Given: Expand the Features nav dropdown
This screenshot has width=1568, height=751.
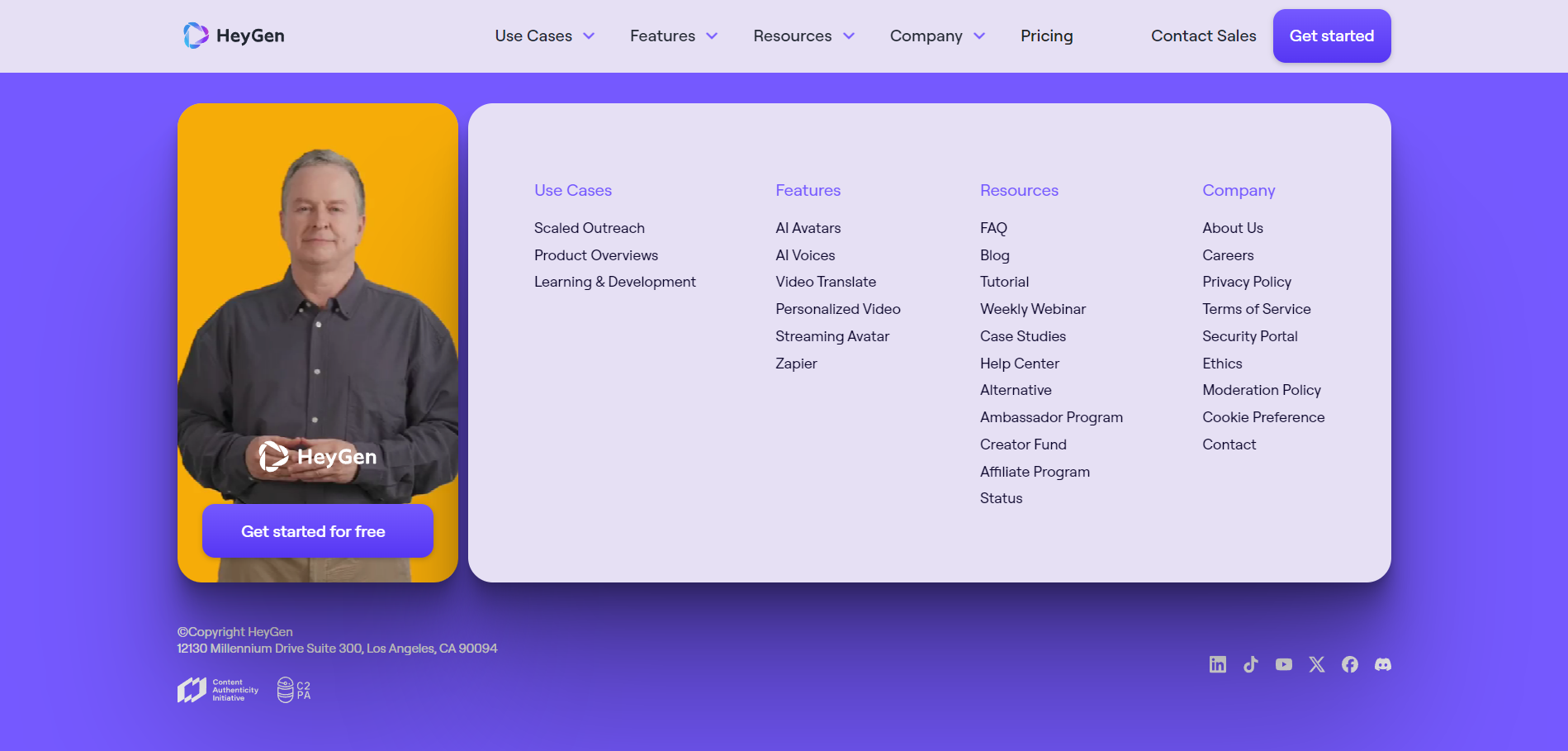Looking at the screenshot, I should (674, 36).
